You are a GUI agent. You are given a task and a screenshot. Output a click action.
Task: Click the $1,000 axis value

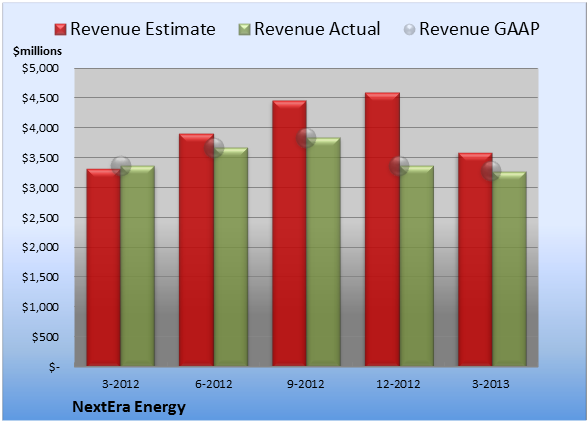pos(40,307)
